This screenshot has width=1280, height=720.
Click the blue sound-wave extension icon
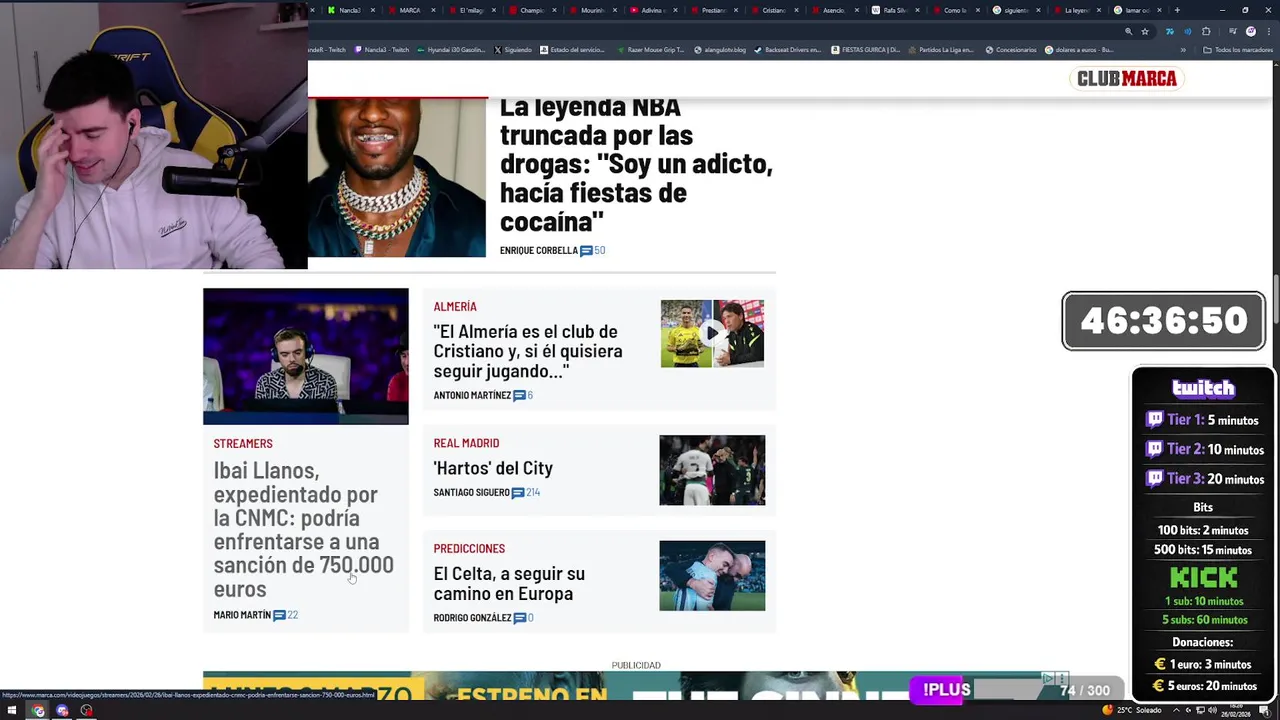point(1188,31)
